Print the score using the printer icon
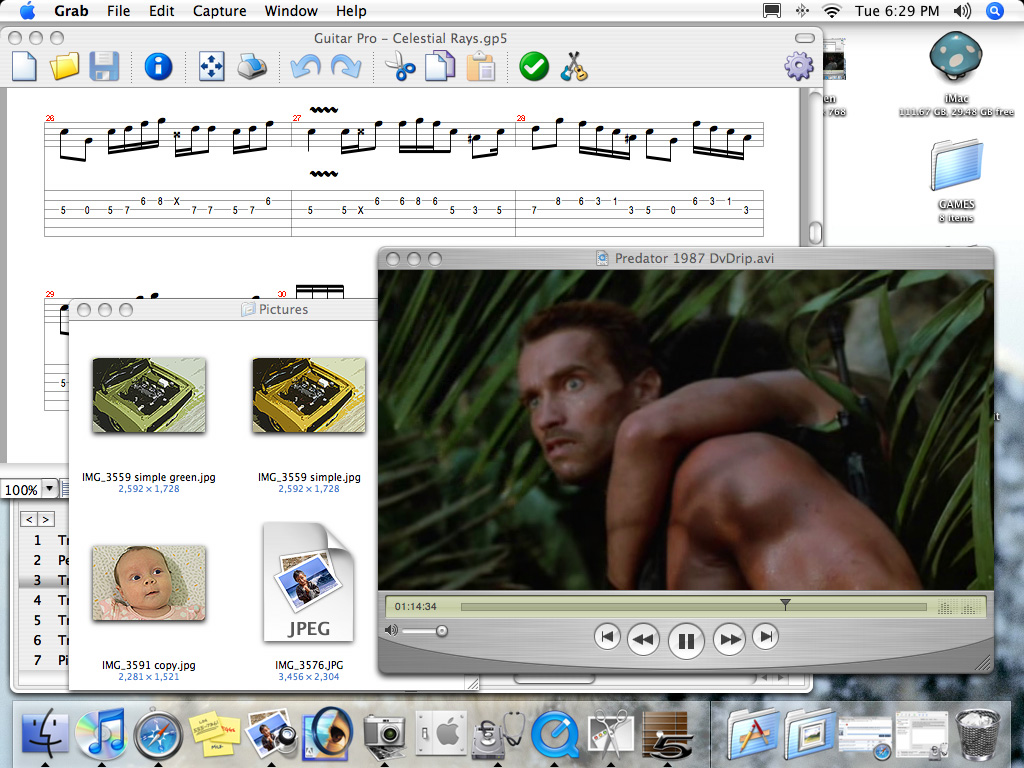 tap(251, 67)
